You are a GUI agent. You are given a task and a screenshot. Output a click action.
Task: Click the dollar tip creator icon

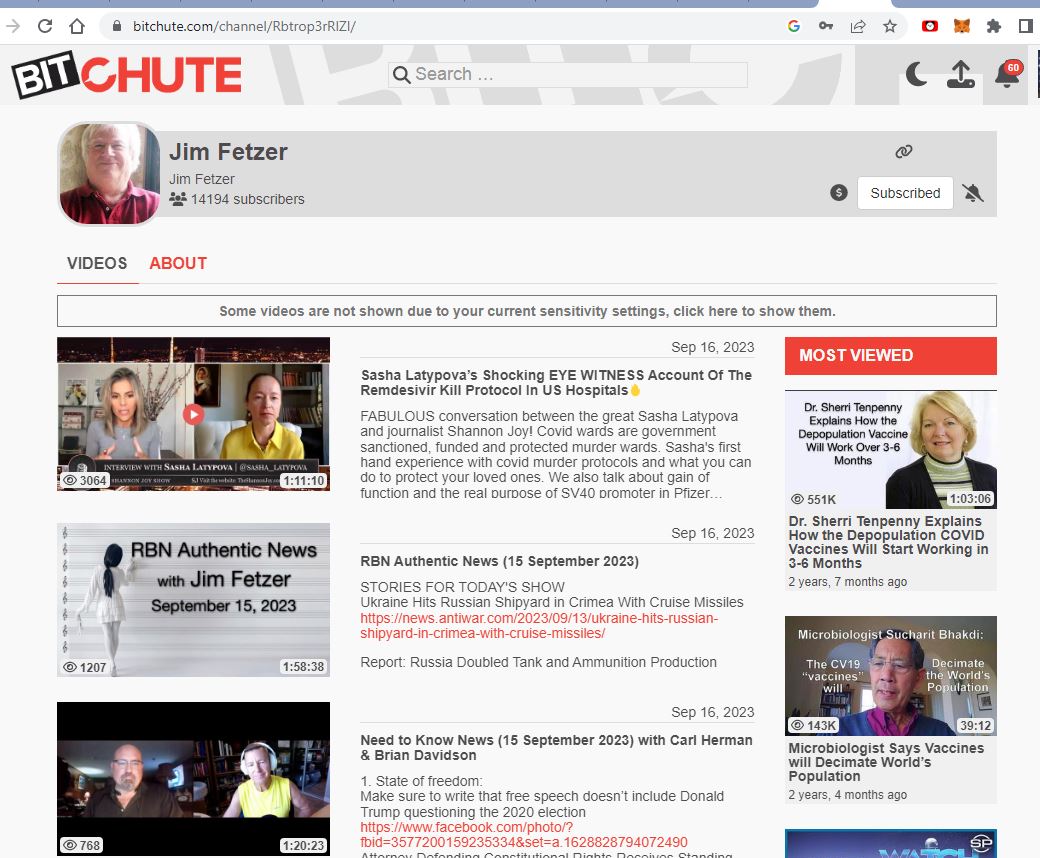(x=838, y=193)
